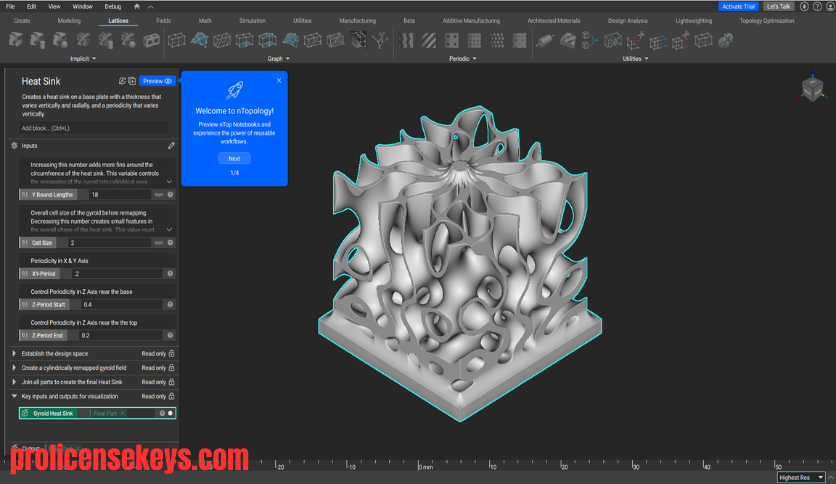Click Next in the Welcome to nTopology popup
This screenshot has height=484, width=836.
(234, 158)
